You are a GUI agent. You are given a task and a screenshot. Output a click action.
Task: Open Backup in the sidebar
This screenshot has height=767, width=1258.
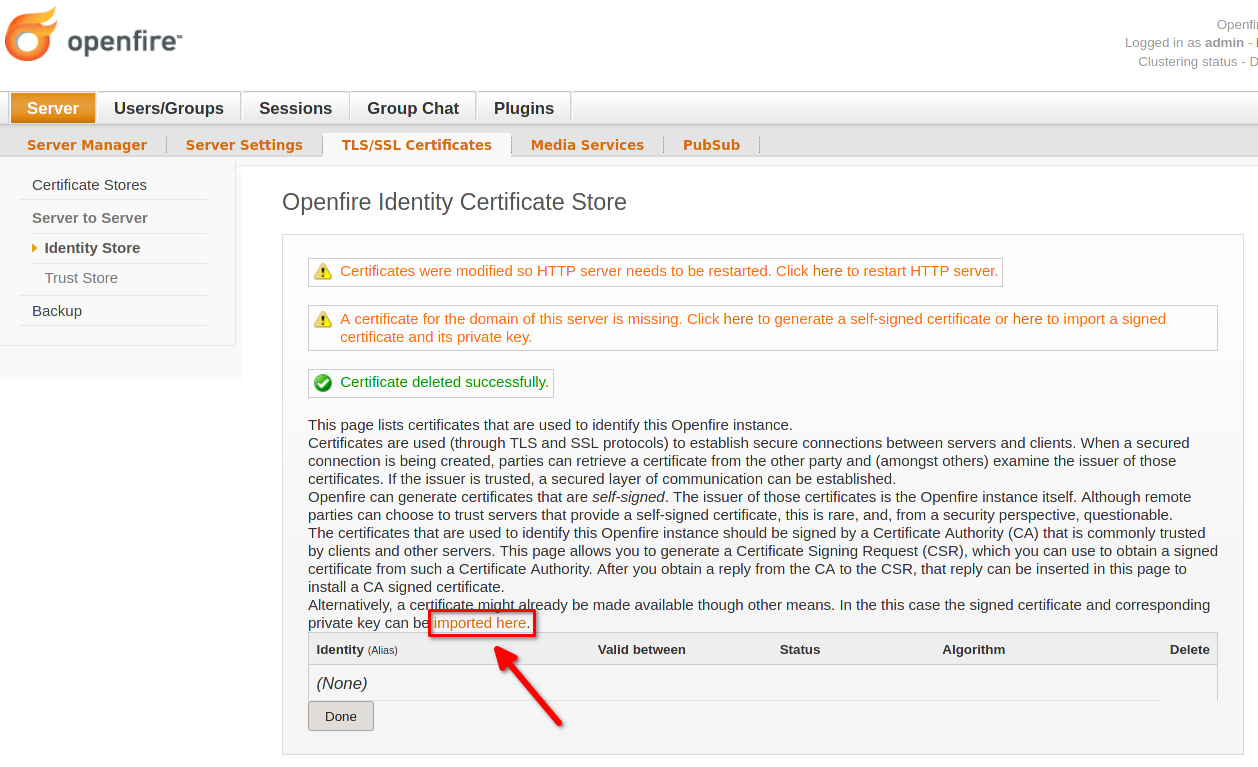pyautogui.click(x=57, y=311)
